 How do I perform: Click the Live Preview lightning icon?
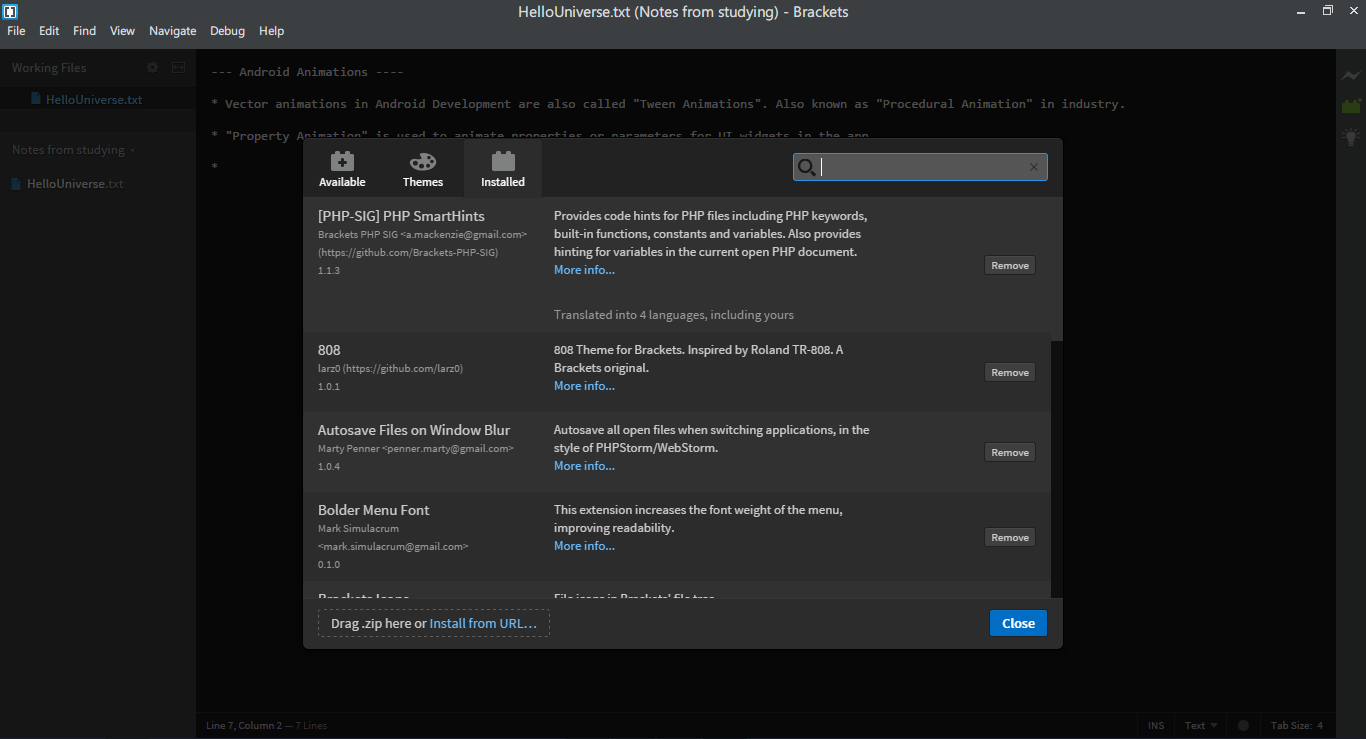(1351, 76)
